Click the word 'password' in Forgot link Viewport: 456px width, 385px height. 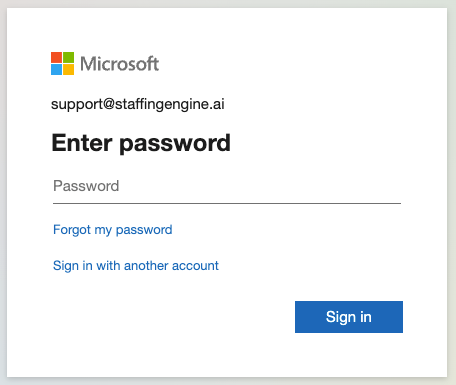[144, 230]
